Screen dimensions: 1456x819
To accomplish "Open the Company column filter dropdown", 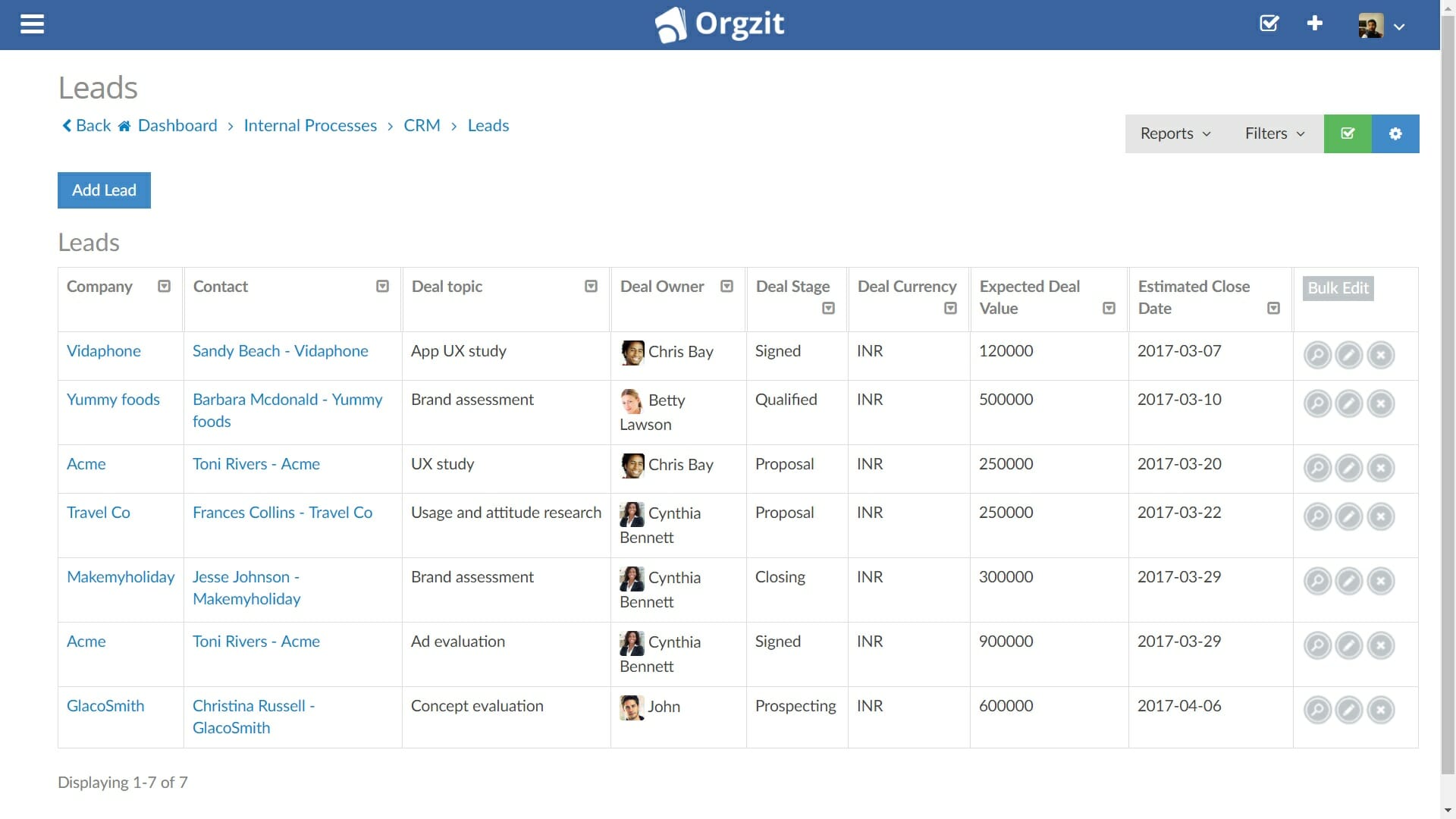I will pos(164,286).
